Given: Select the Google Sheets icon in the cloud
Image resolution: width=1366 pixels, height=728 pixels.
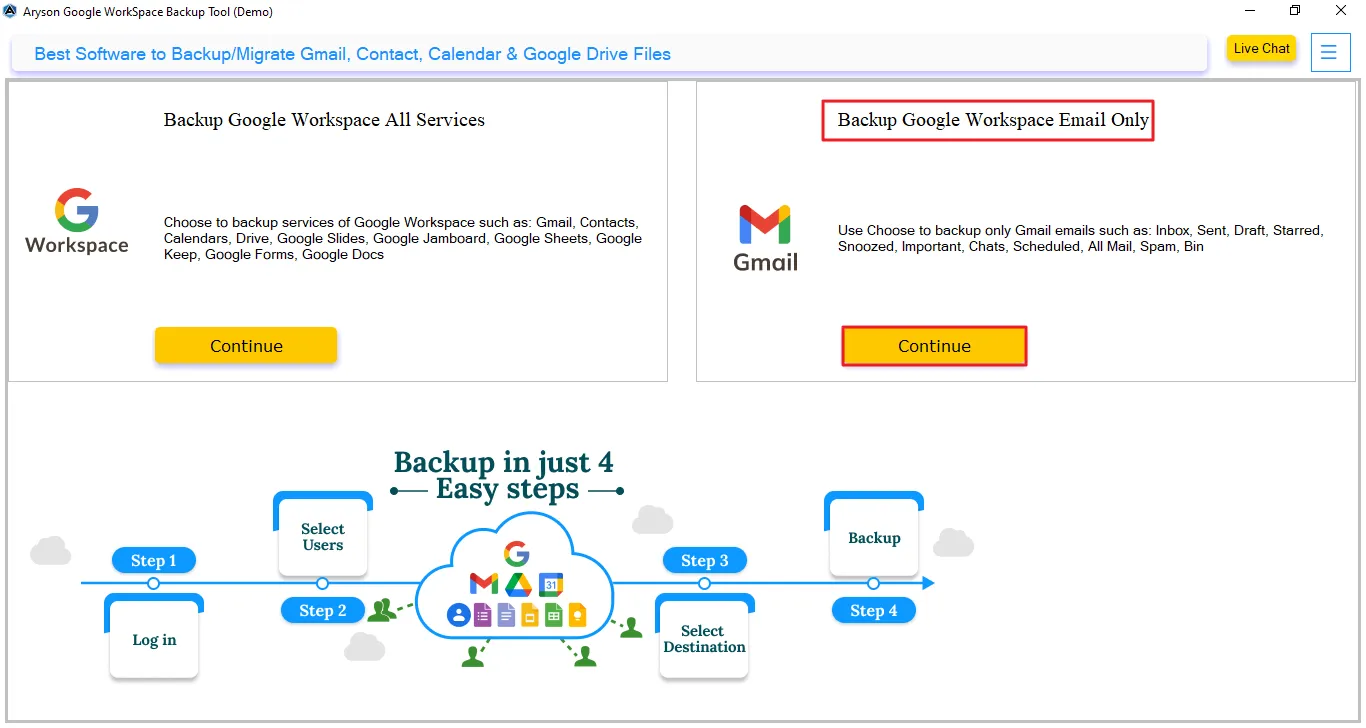Looking at the screenshot, I should point(554,615).
